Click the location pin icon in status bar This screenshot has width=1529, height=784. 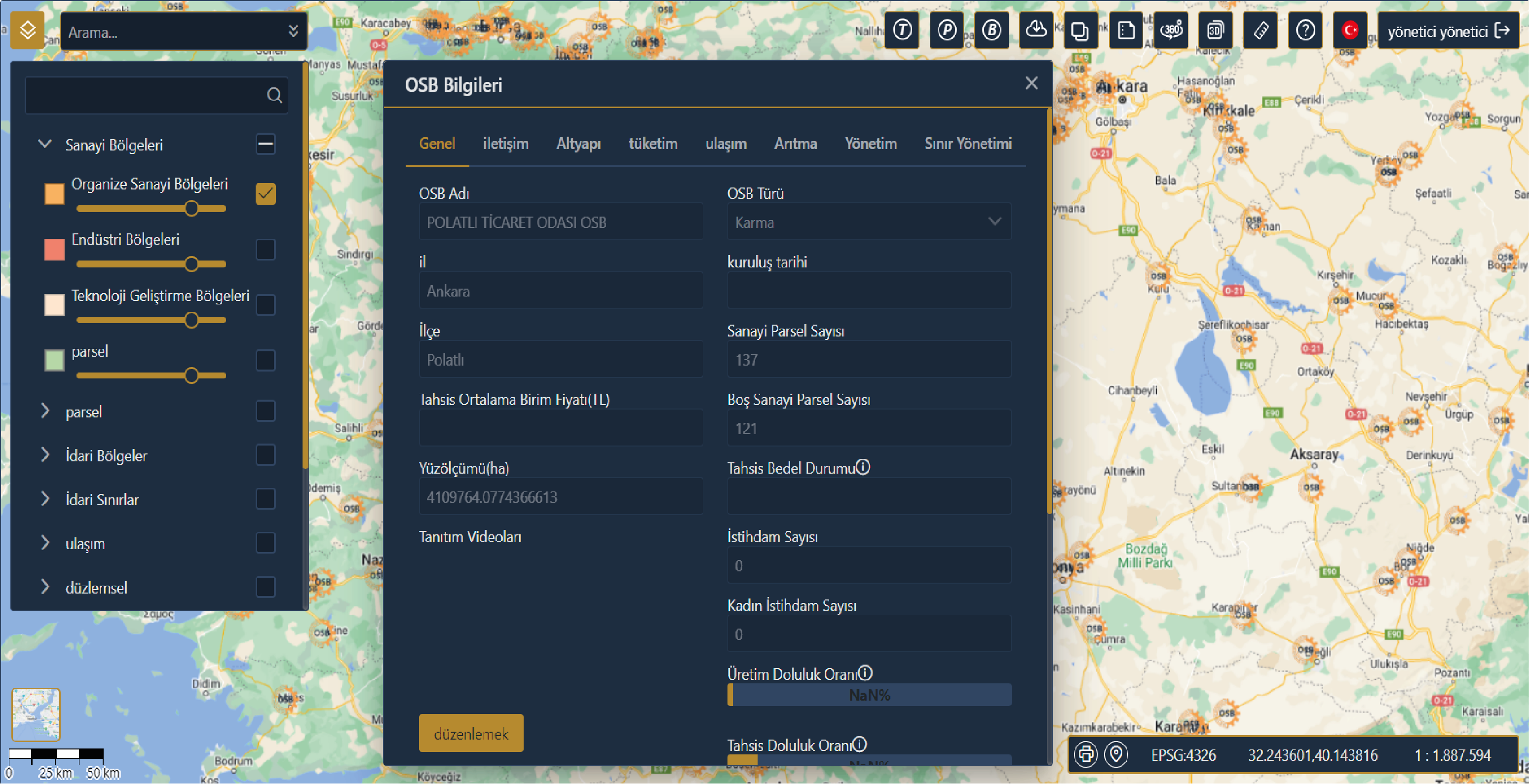coord(1116,754)
